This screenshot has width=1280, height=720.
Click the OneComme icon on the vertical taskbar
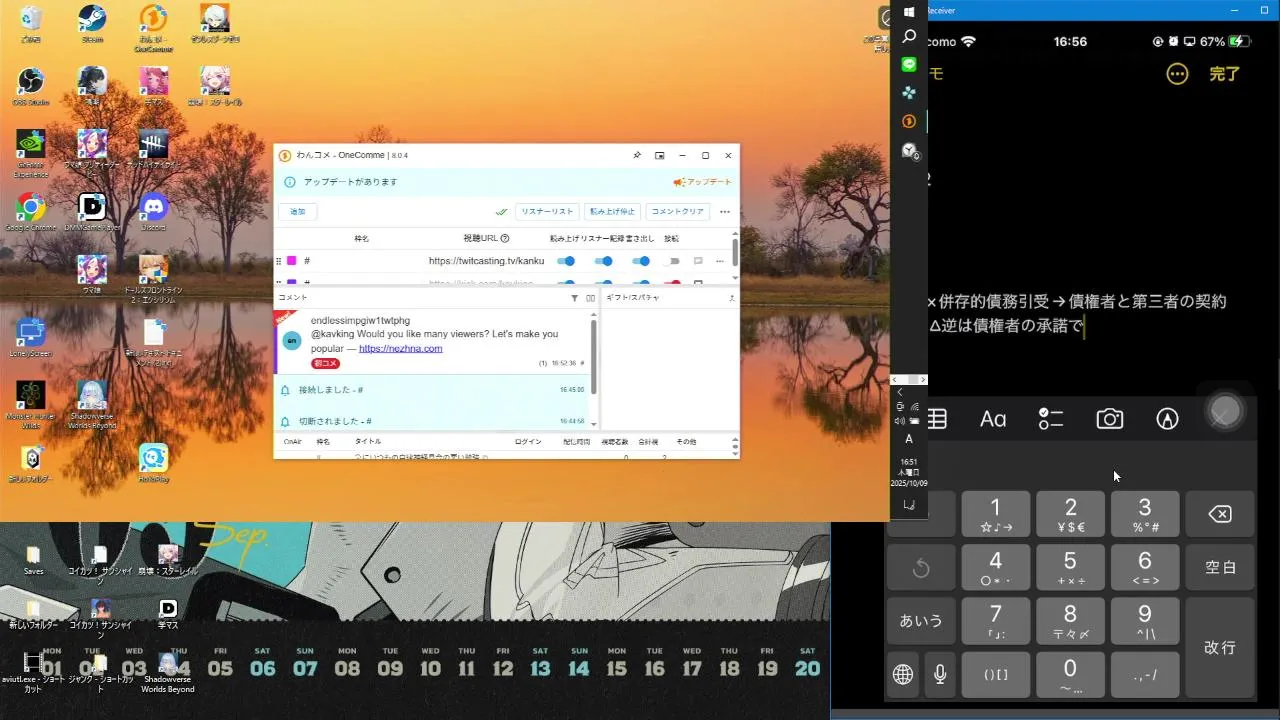[x=909, y=121]
